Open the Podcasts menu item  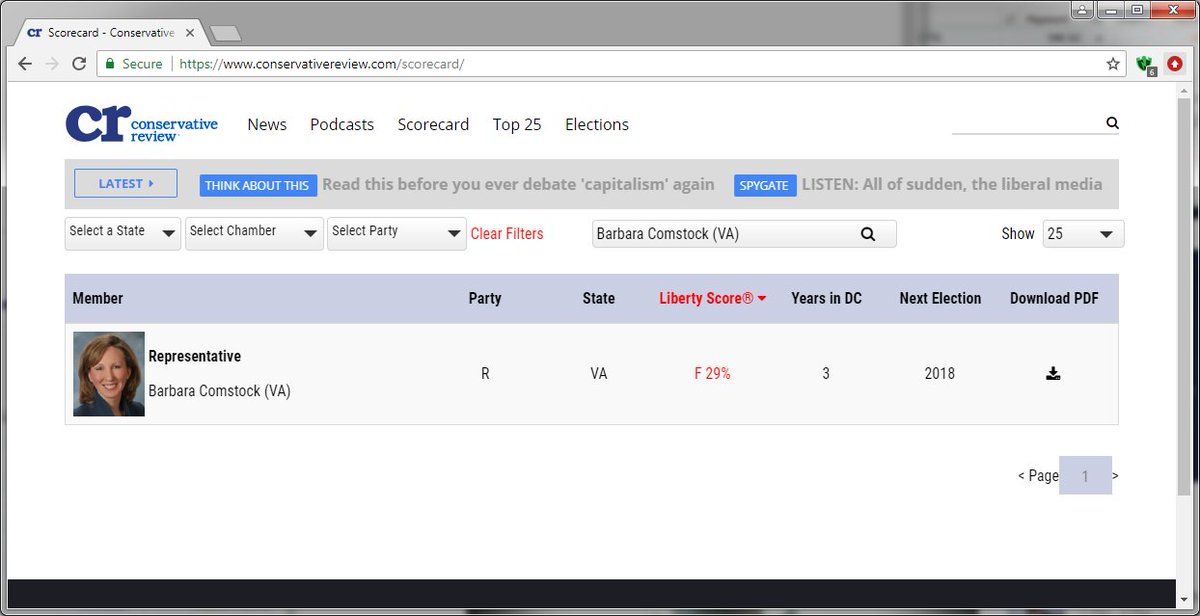point(342,124)
